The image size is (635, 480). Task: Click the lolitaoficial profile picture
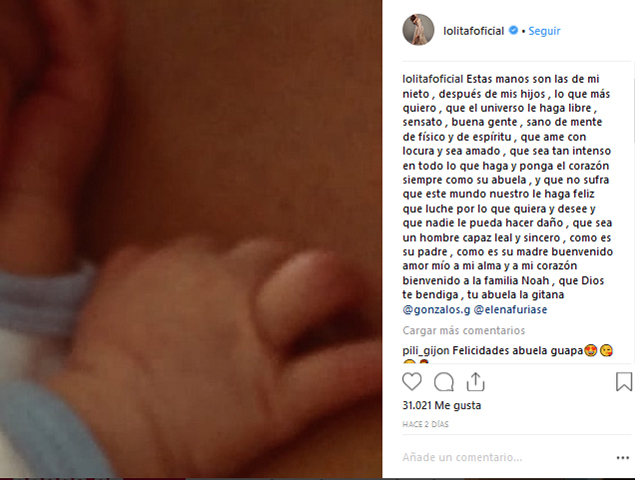click(x=418, y=30)
